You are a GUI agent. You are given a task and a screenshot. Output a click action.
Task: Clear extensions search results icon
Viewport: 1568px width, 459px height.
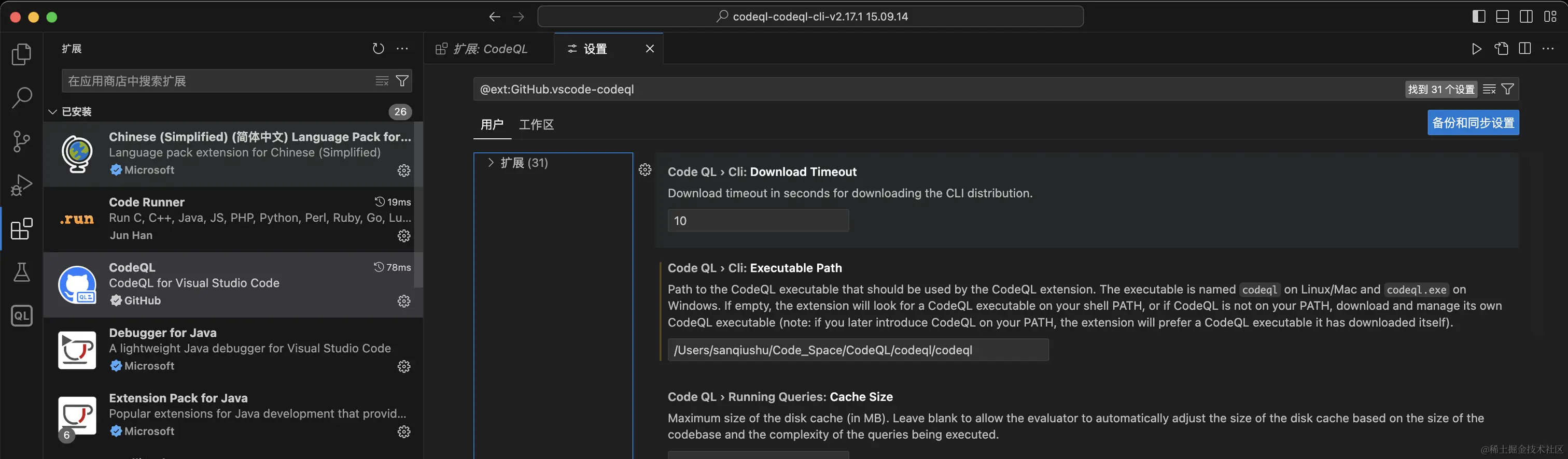pyautogui.click(x=382, y=81)
